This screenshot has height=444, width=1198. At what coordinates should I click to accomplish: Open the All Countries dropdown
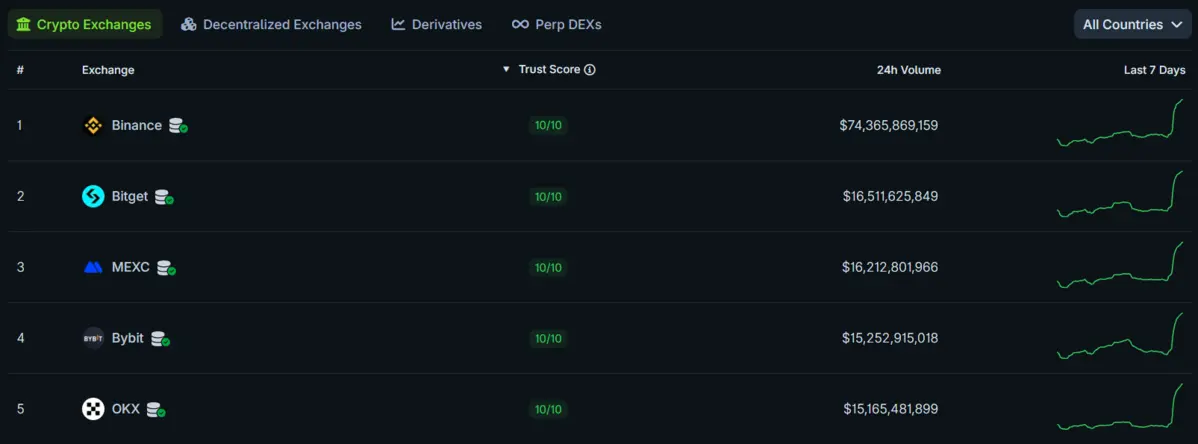click(x=1132, y=25)
